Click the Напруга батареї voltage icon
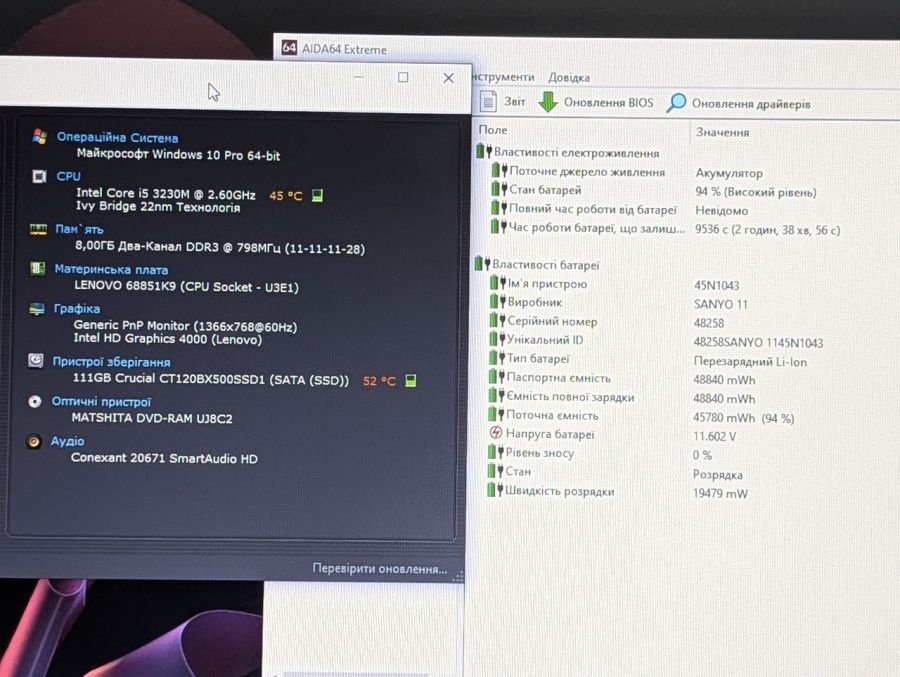 (x=496, y=433)
